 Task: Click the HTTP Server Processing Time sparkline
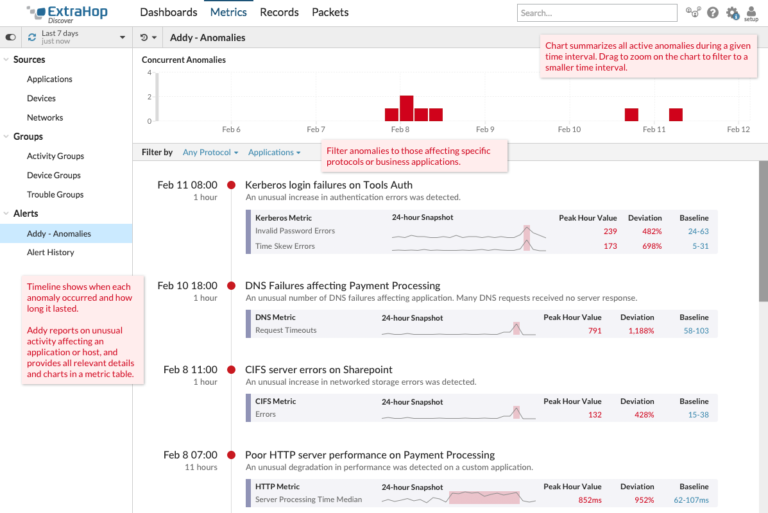tap(458, 498)
